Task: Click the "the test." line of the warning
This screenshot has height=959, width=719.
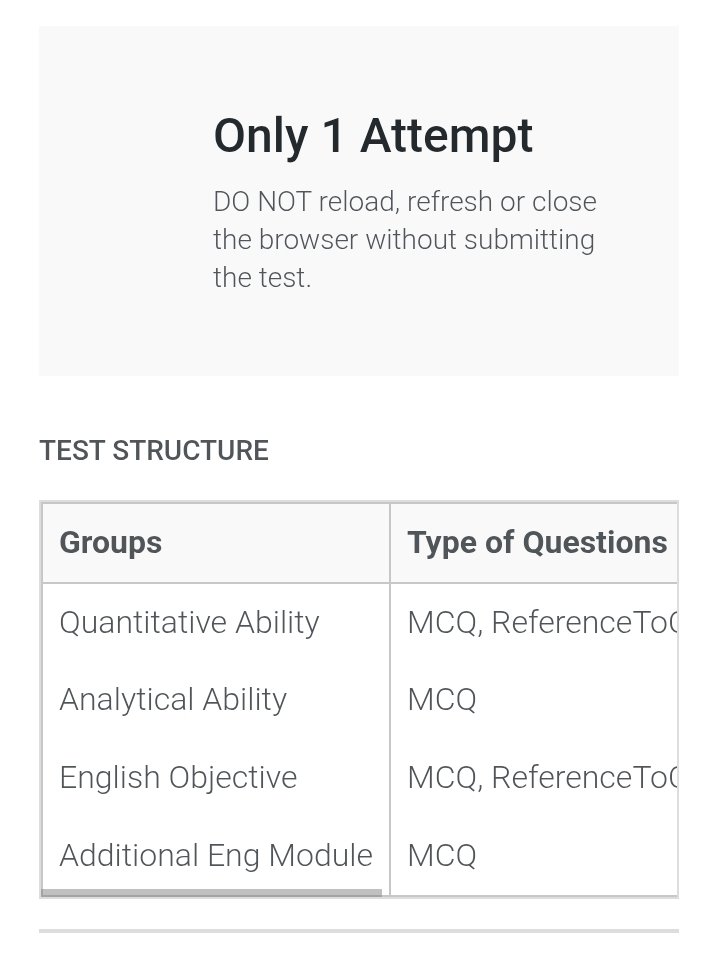Action: tap(262, 277)
